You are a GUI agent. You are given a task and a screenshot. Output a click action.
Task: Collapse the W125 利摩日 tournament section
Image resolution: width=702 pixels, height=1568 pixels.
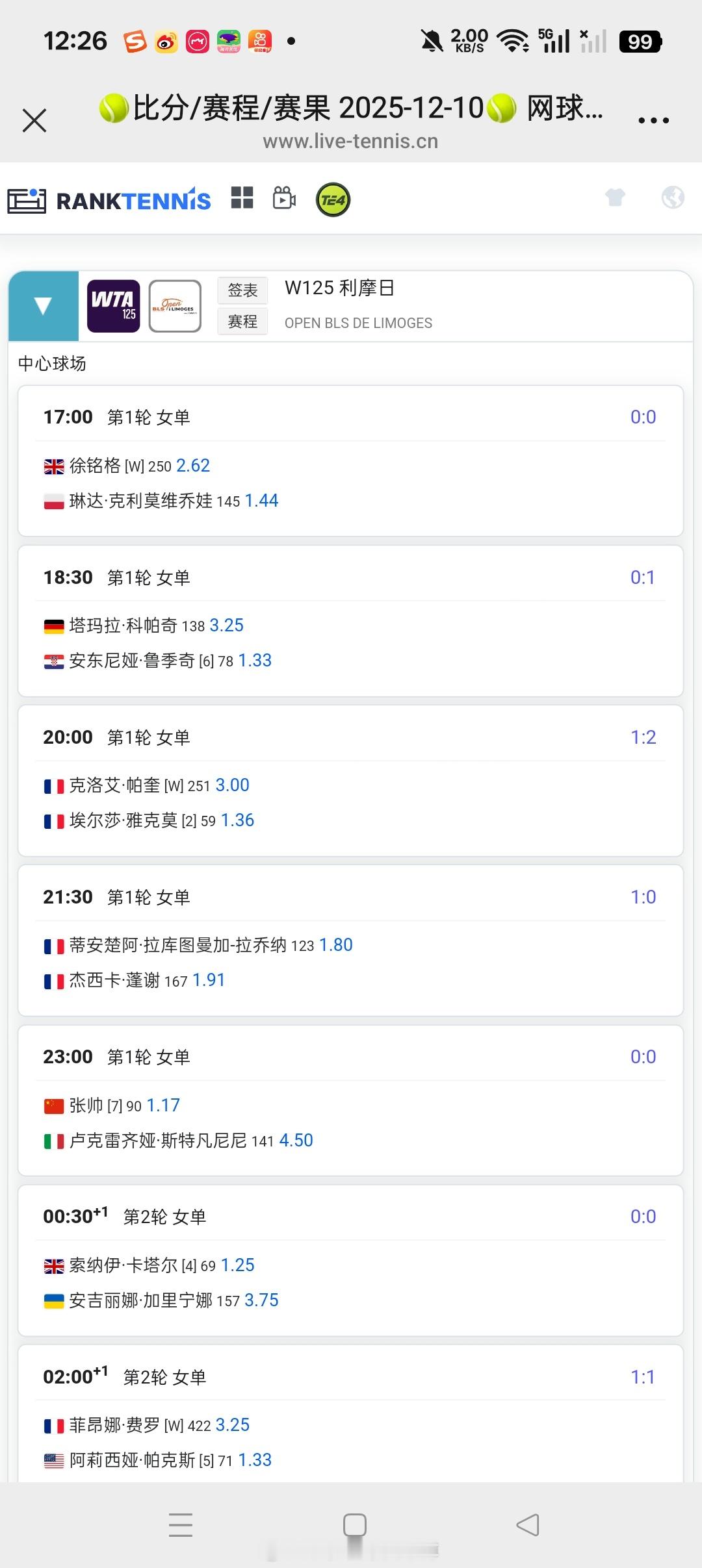point(43,306)
